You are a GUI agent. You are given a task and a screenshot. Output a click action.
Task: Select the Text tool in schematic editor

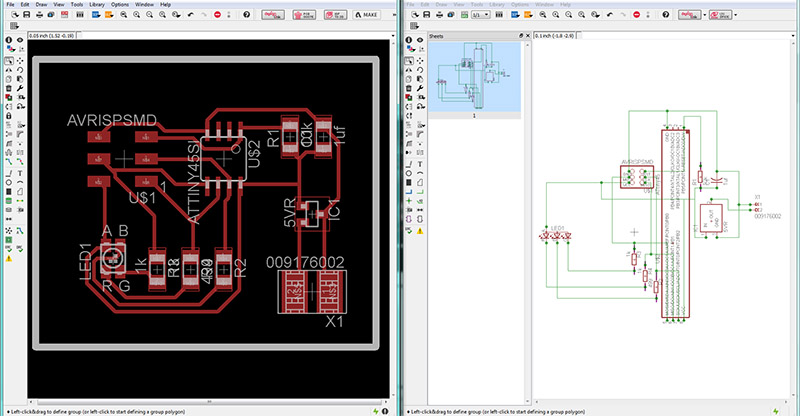coord(420,164)
